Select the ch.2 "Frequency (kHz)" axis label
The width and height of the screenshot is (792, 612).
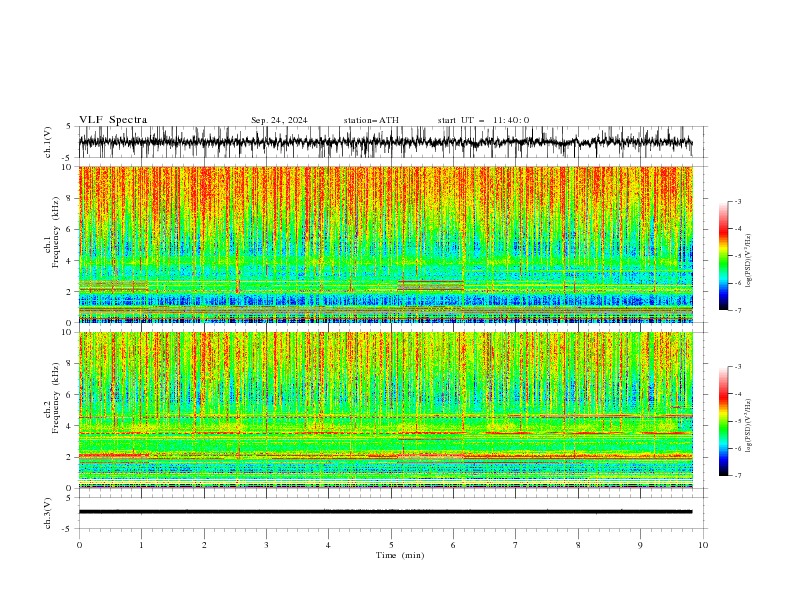tap(55, 398)
